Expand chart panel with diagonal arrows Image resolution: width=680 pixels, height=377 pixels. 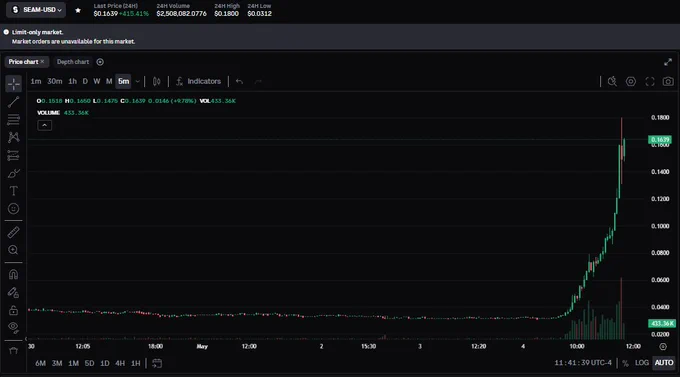pos(668,62)
